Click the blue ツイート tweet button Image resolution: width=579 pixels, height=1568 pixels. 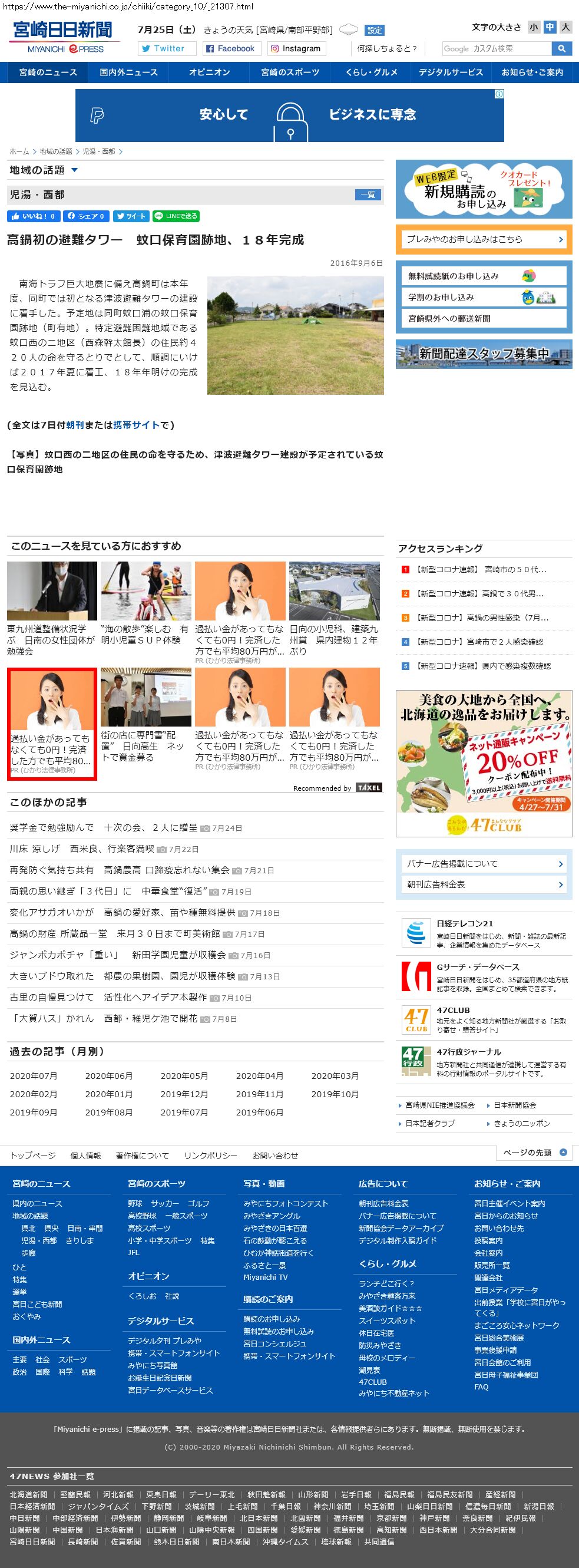131,216
